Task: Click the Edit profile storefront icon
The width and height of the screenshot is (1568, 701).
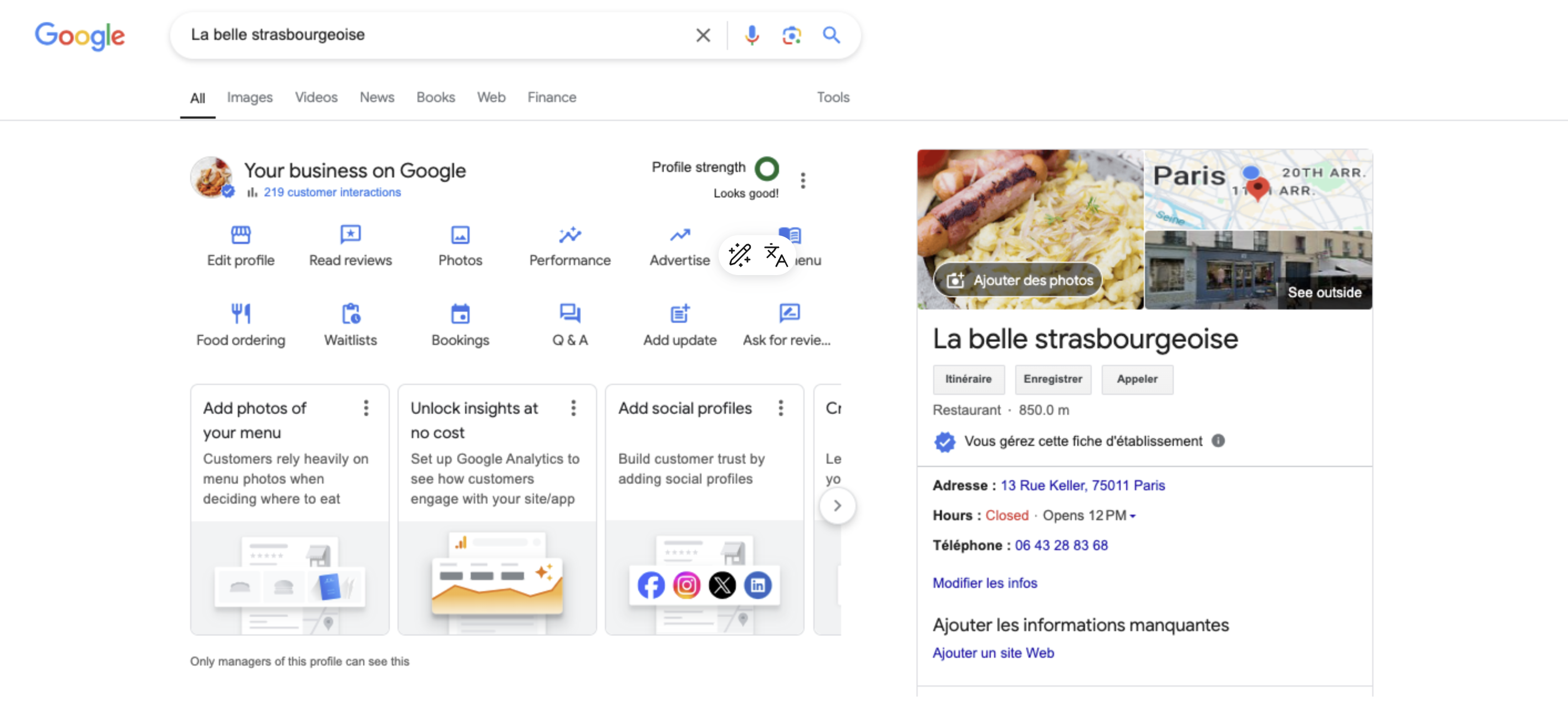Action: tap(241, 235)
